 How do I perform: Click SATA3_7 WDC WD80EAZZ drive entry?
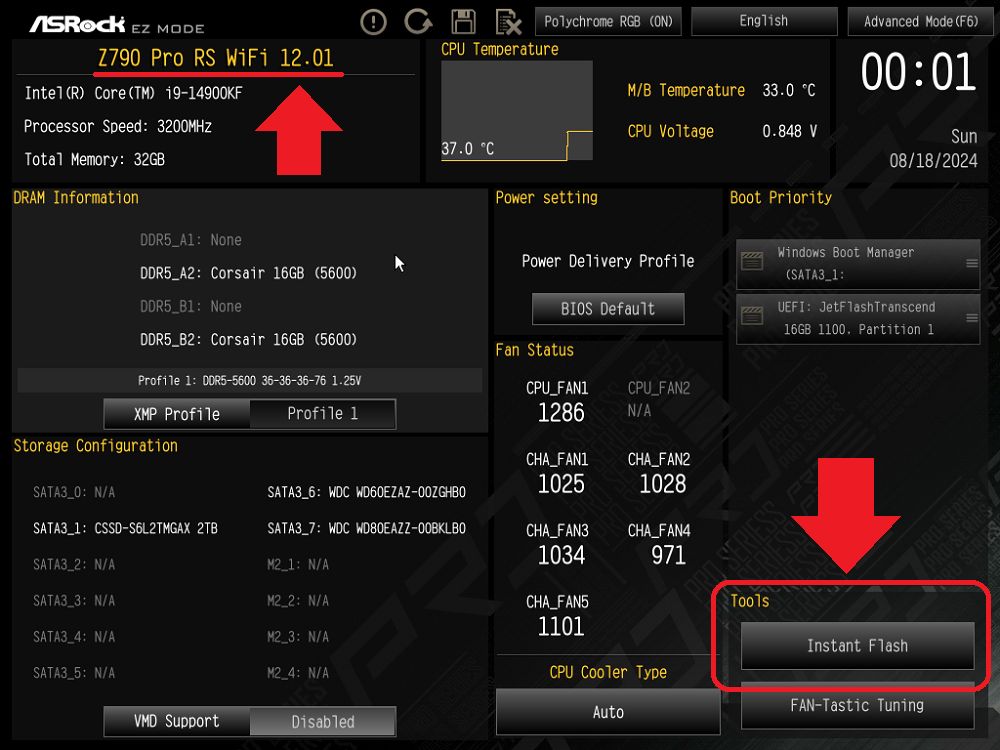coord(366,529)
